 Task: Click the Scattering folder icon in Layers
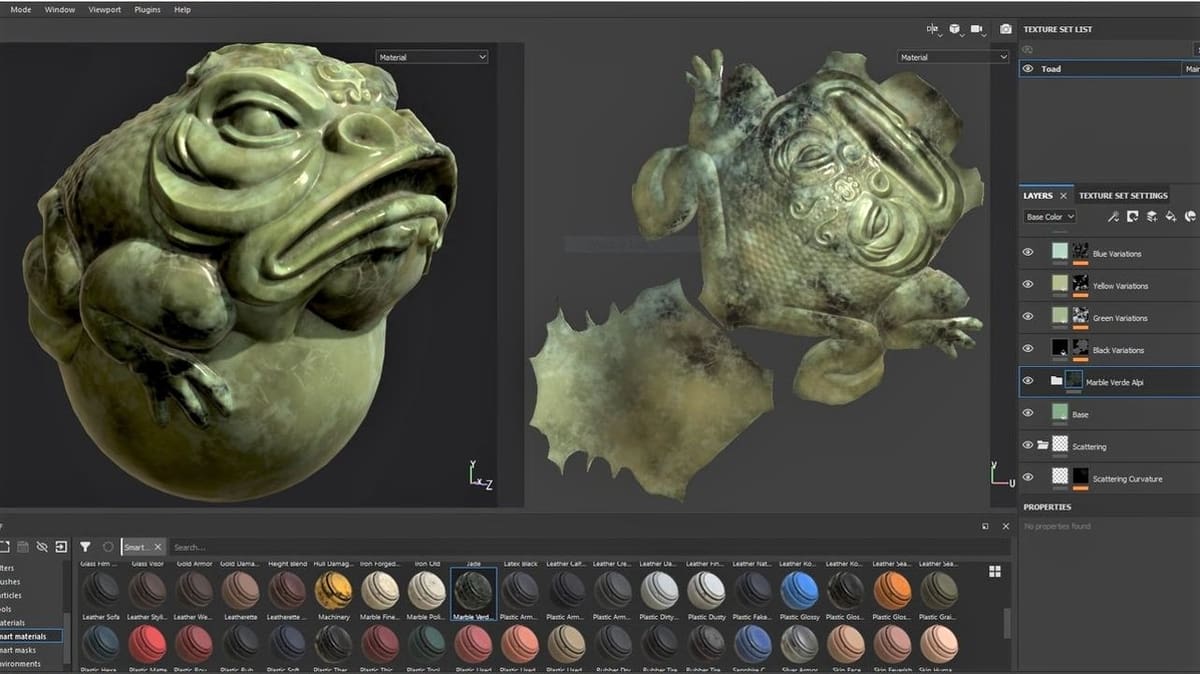tap(1043, 446)
